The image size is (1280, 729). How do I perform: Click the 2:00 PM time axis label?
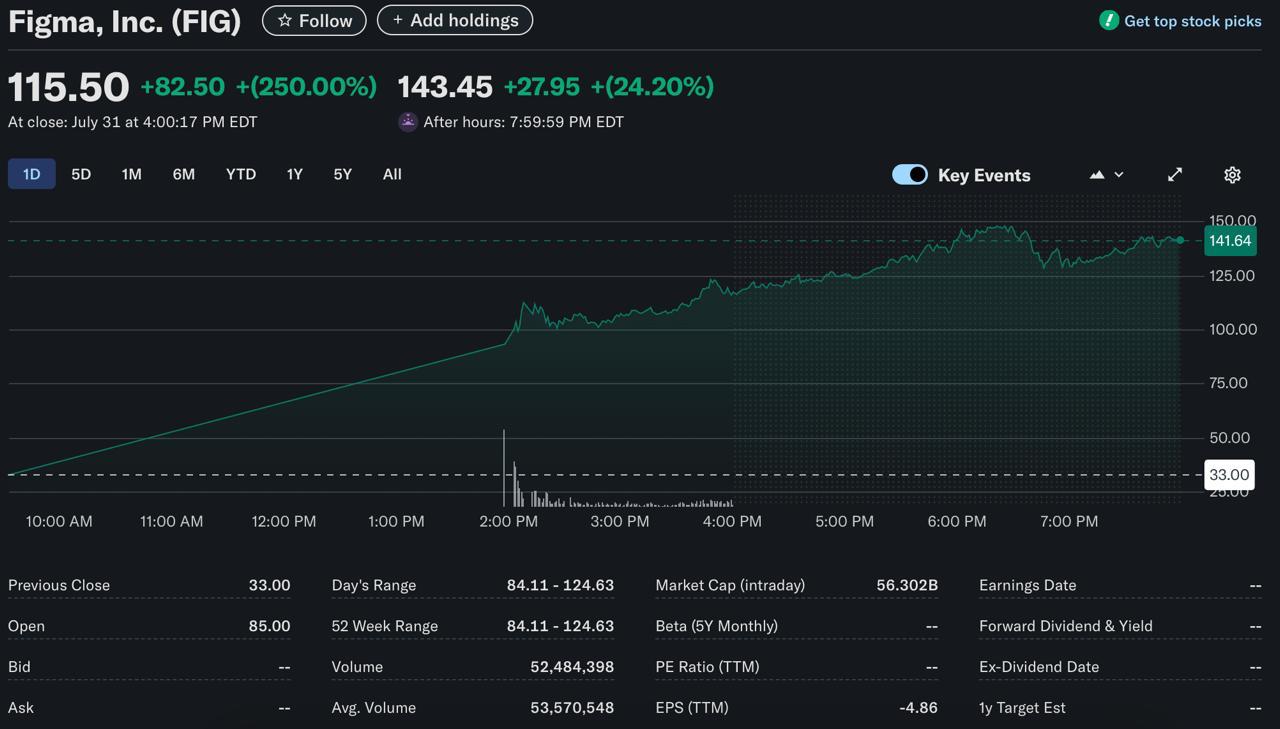508,521
